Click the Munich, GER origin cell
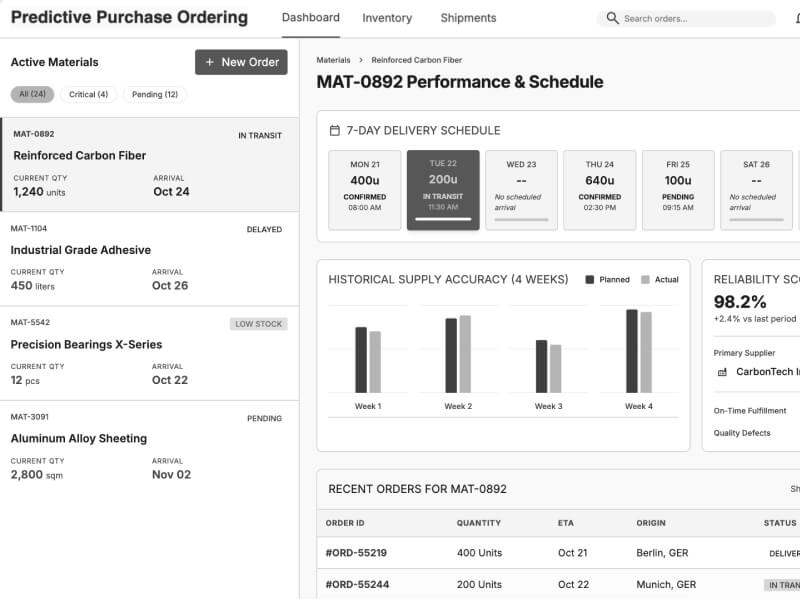The image size is (800, 600). tap(666, 585)
